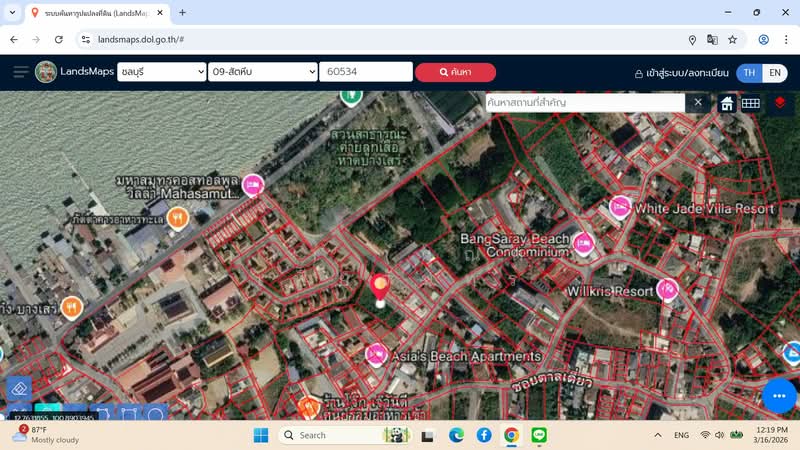This screenshot has height=450, width=800.
Task: Click the home icon on map toolbar
Action: click(727, 103)
